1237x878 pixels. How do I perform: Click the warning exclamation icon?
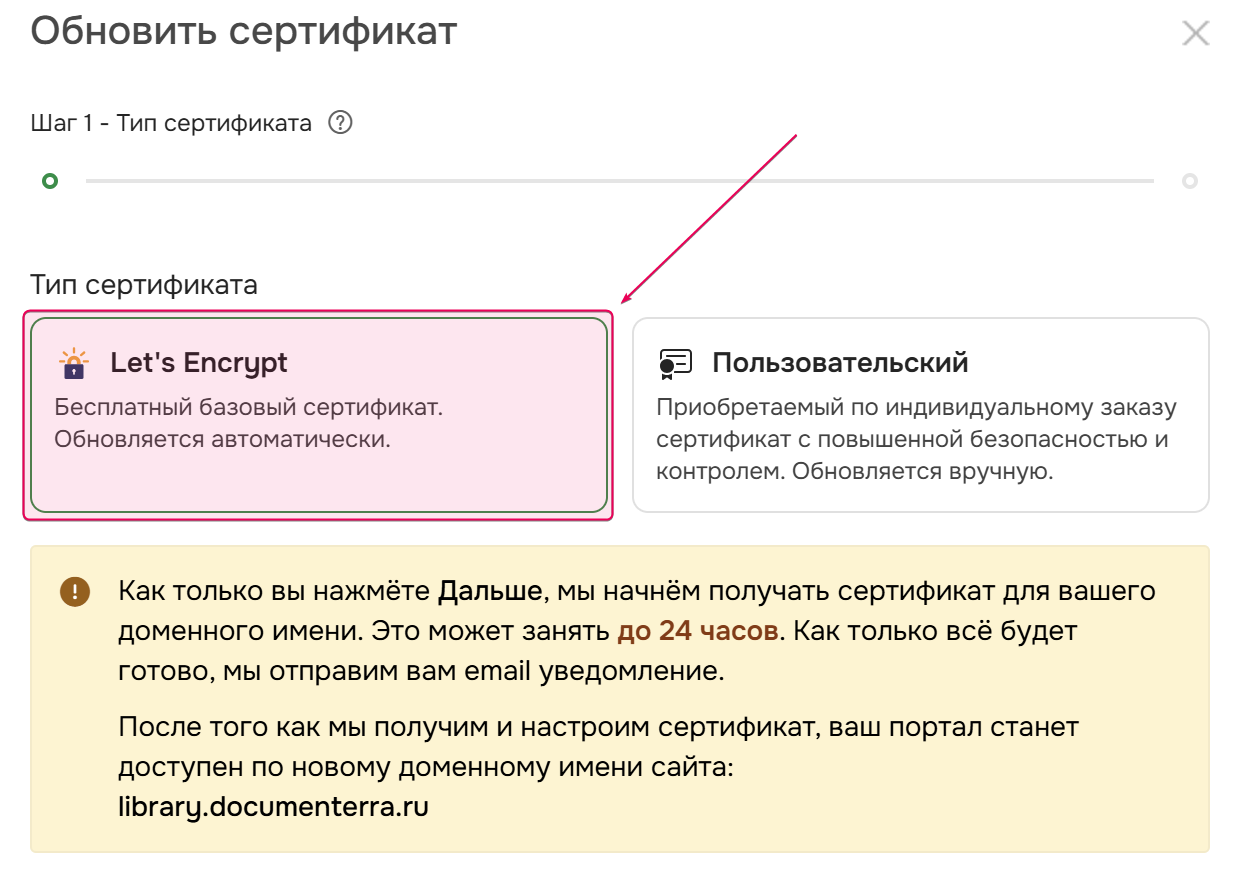pos(75,591)
